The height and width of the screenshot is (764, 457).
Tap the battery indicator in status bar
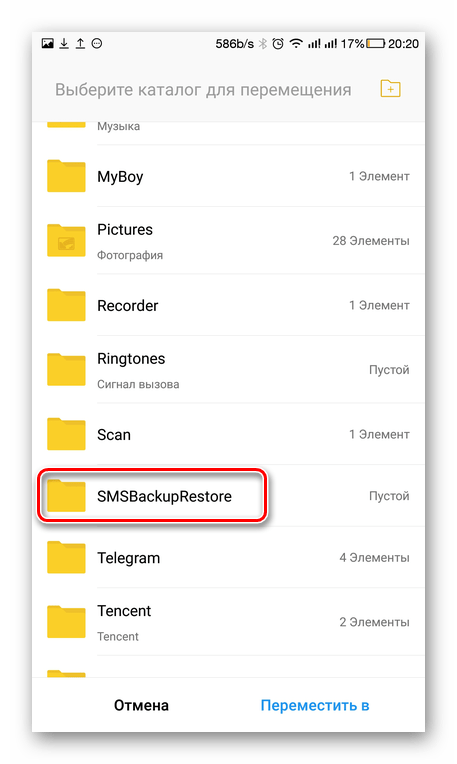tap(375, 44)
